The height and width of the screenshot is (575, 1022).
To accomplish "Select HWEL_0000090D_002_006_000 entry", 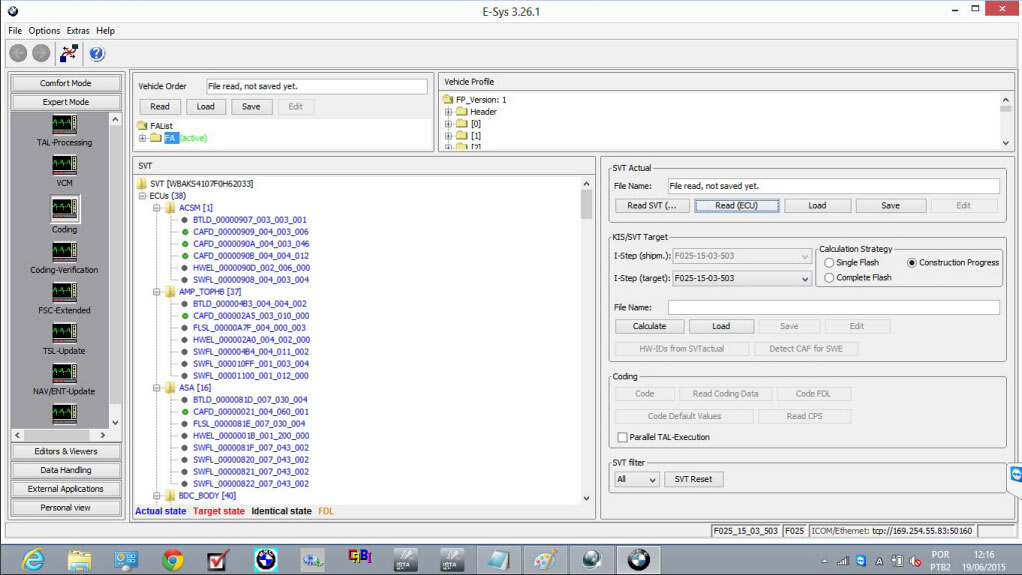I will (x=251, y=268).
